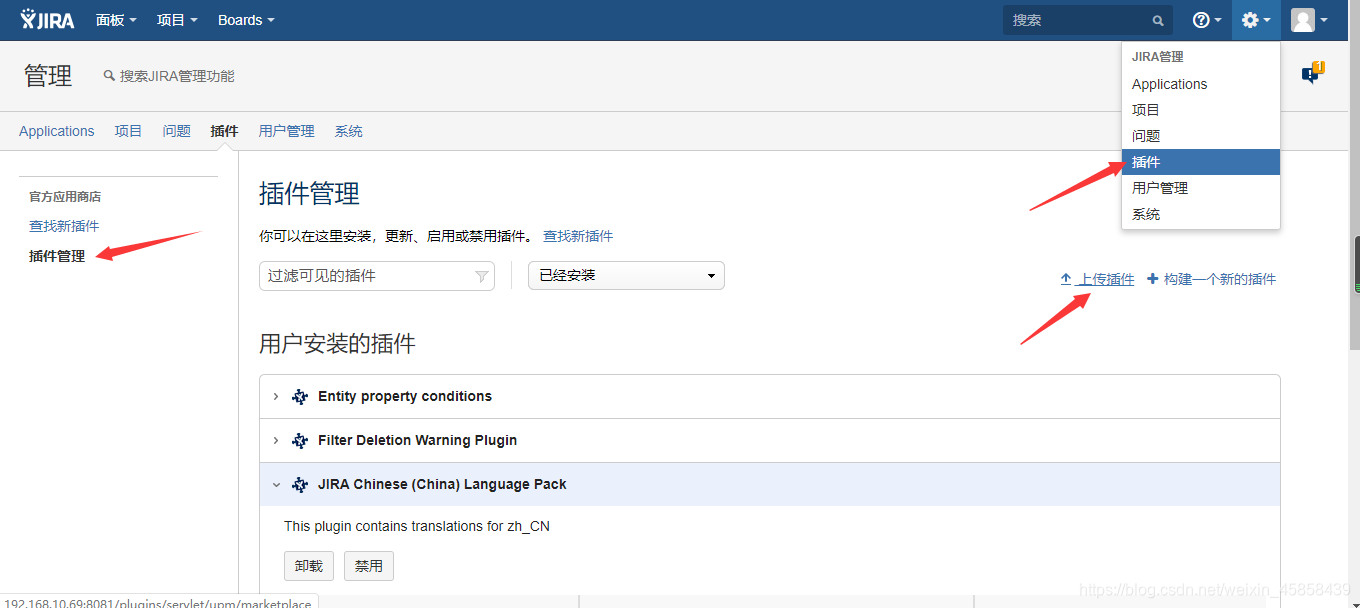This screenshot has height=608, width=1360.
Task: Select 问题 in the JIRA管理 dropdown menu
Action: pyautogui.click(x=1201, y=136)
